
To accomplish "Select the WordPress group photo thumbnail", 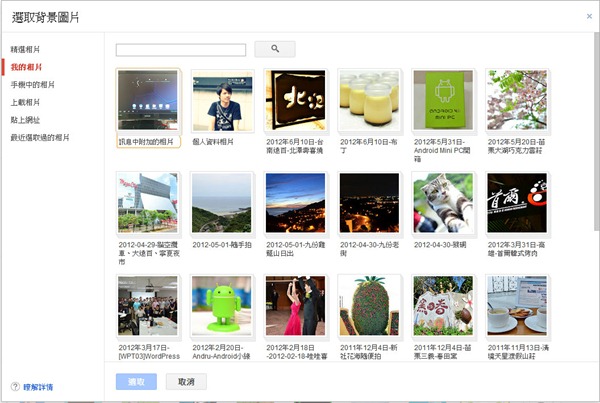I will [x=148, y=306].
